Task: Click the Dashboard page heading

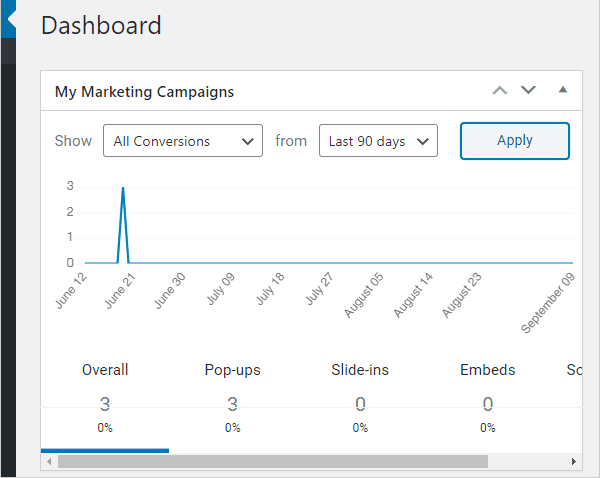Action: [101, 25]
